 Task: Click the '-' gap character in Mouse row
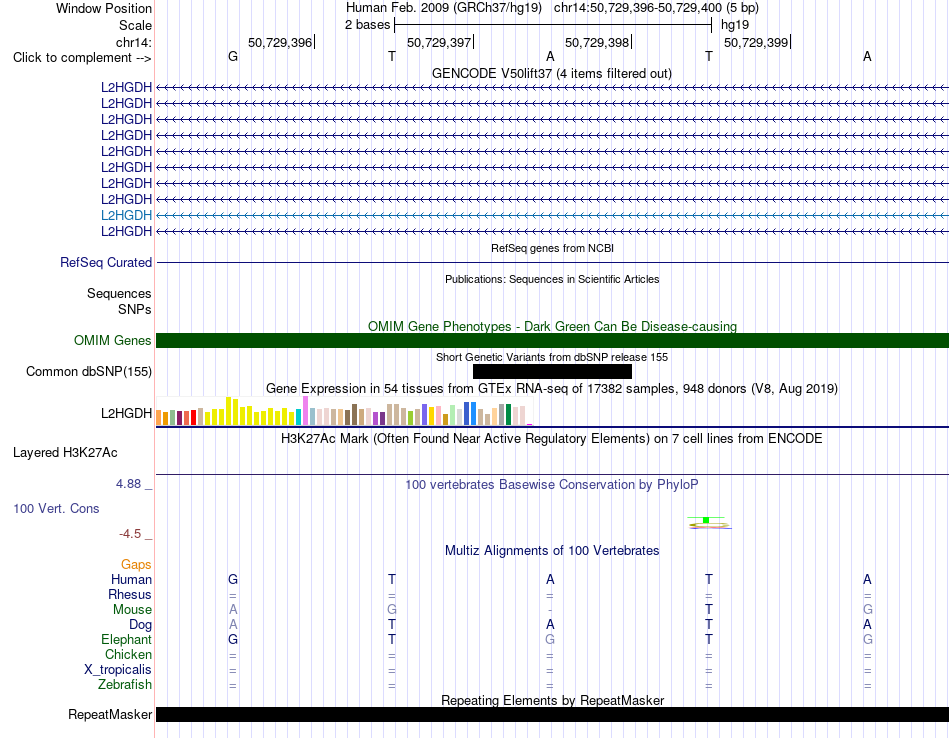[x=550, y=610]
